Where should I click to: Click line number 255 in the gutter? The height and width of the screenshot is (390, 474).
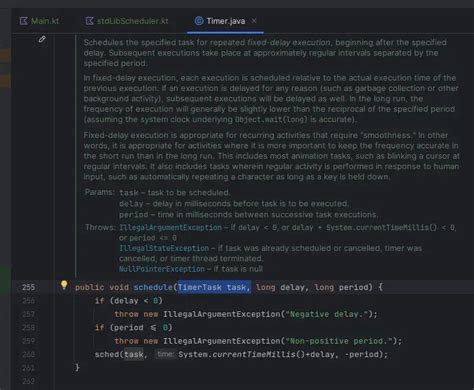coord(28,287)
